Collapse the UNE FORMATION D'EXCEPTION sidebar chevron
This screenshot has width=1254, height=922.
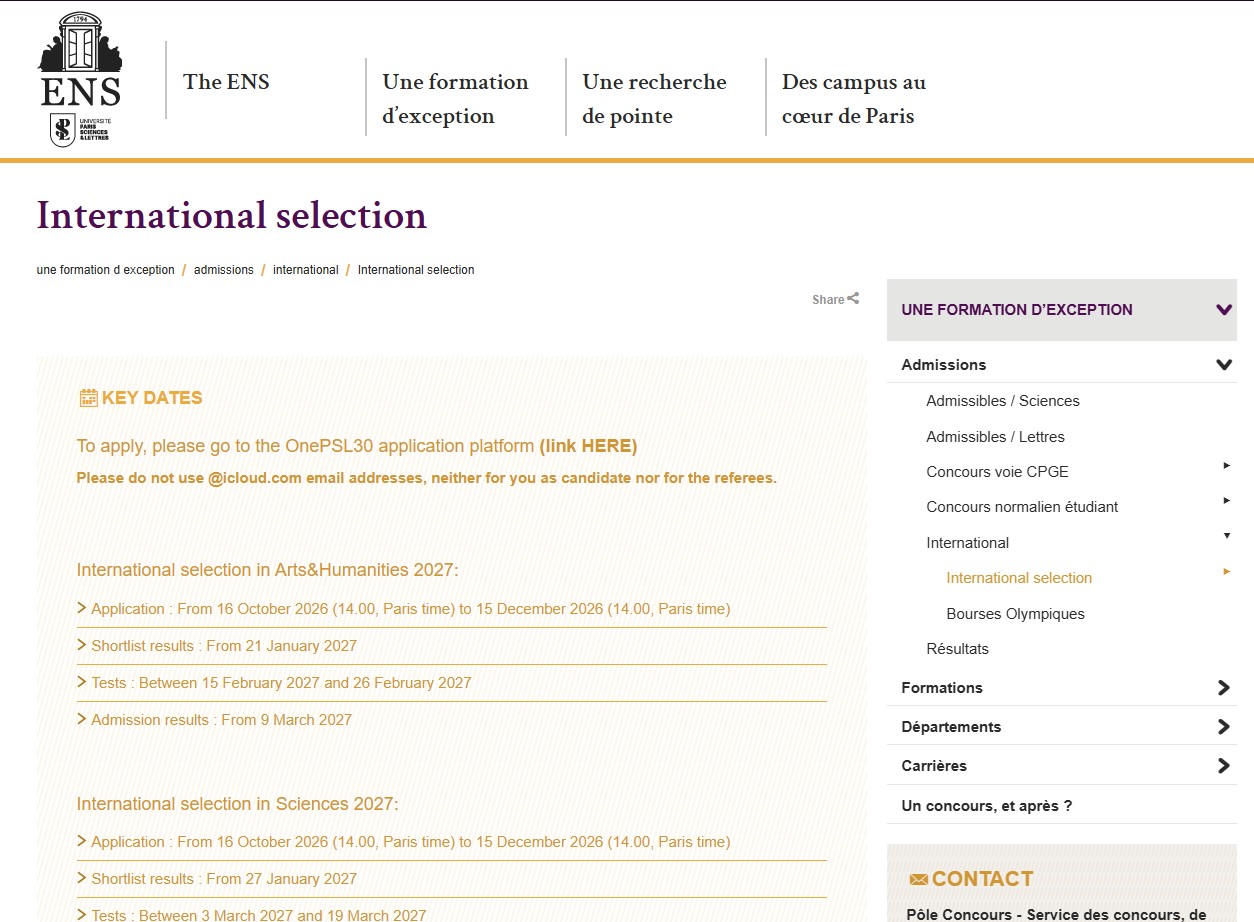pos(1223,310)
